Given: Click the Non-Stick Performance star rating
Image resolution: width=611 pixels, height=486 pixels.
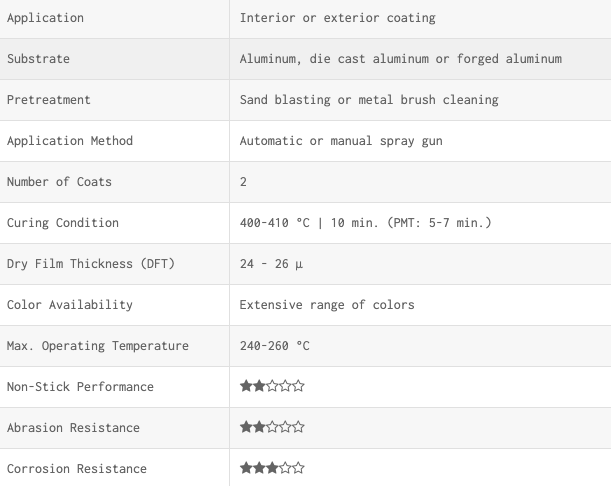Looking at the screenshot, I should (x=272, y=386).
